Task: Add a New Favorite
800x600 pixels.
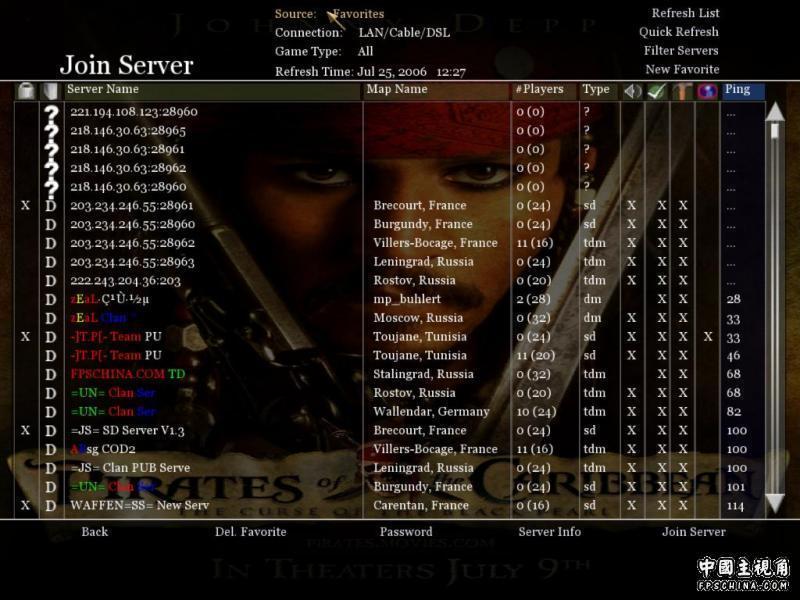Action: (x=682, y=69)
